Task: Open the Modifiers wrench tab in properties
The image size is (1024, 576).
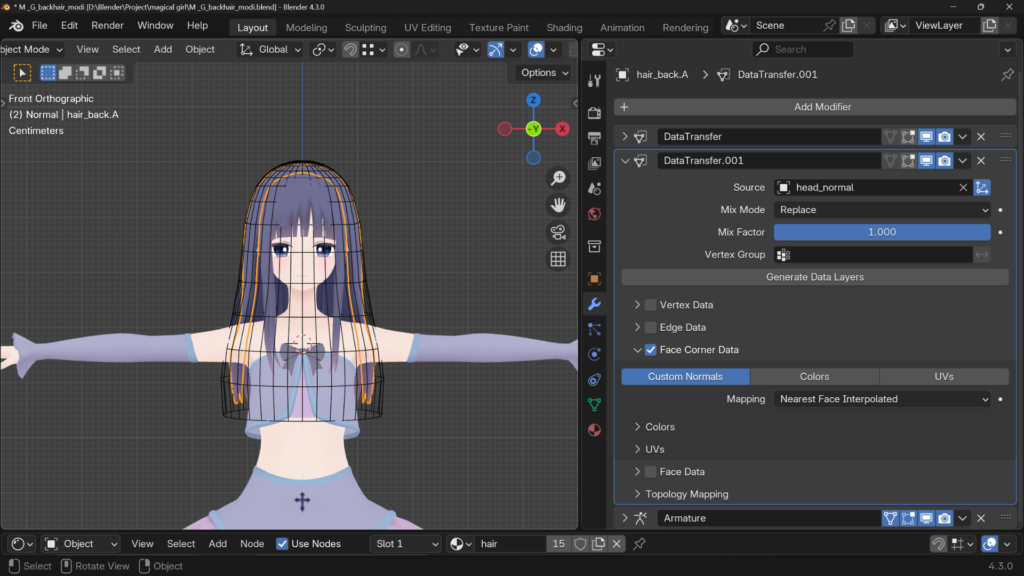Action: click(x=594, y=304)
